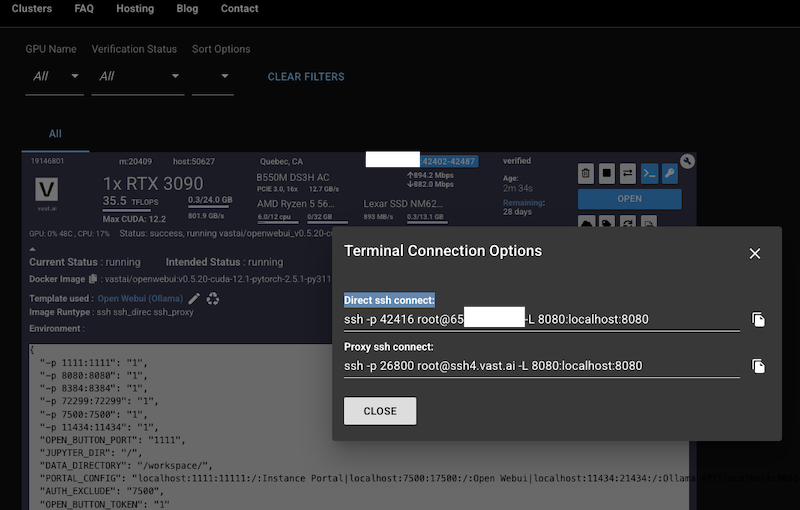
Task: Click the "m:20409" machine ID
Action: (x=135, y=161)
